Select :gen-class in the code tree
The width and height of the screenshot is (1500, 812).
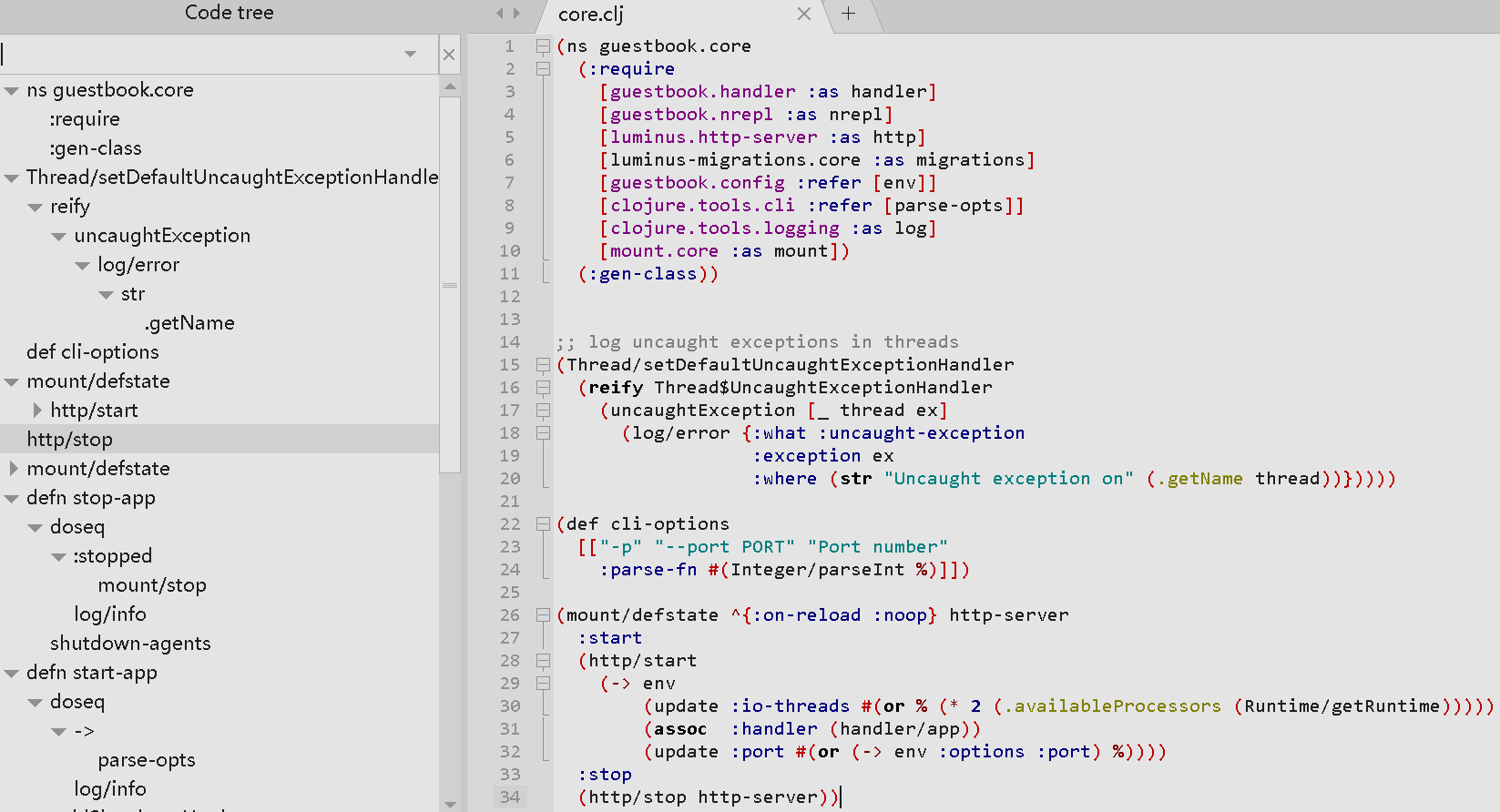[x=96, y=148]
